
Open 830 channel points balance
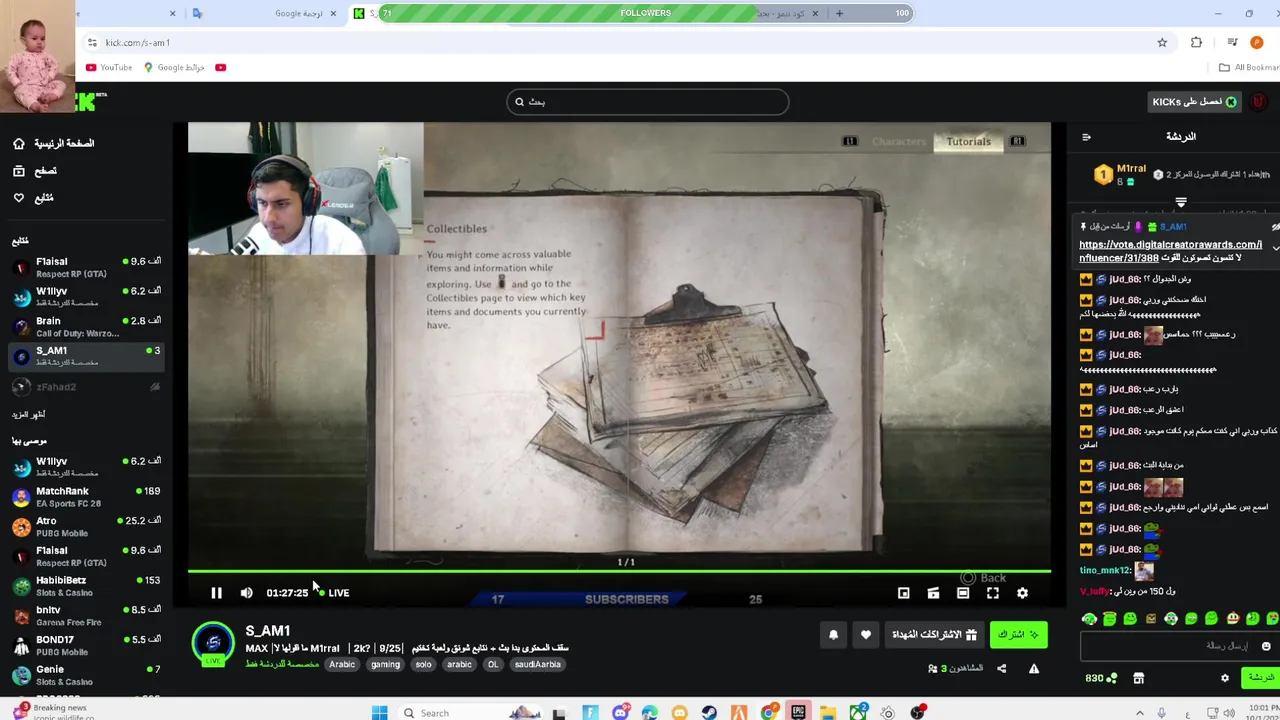pos(1101,678)
